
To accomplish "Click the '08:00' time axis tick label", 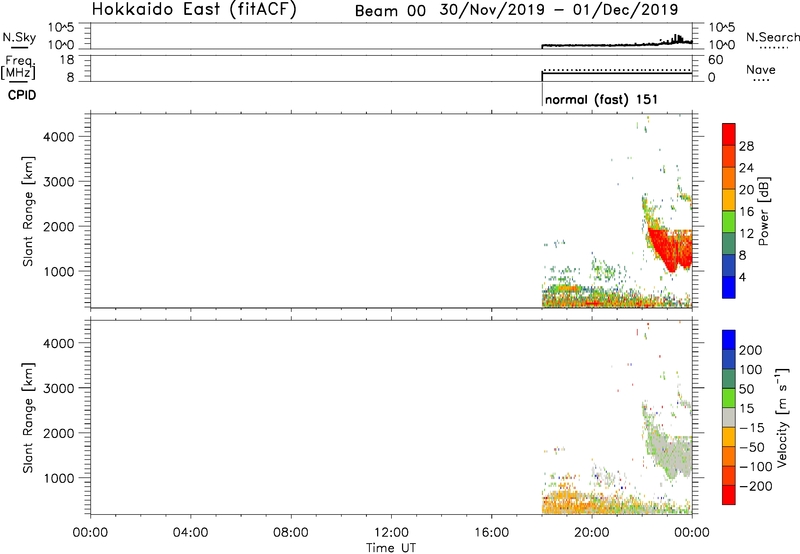I will tap(291, 533).
